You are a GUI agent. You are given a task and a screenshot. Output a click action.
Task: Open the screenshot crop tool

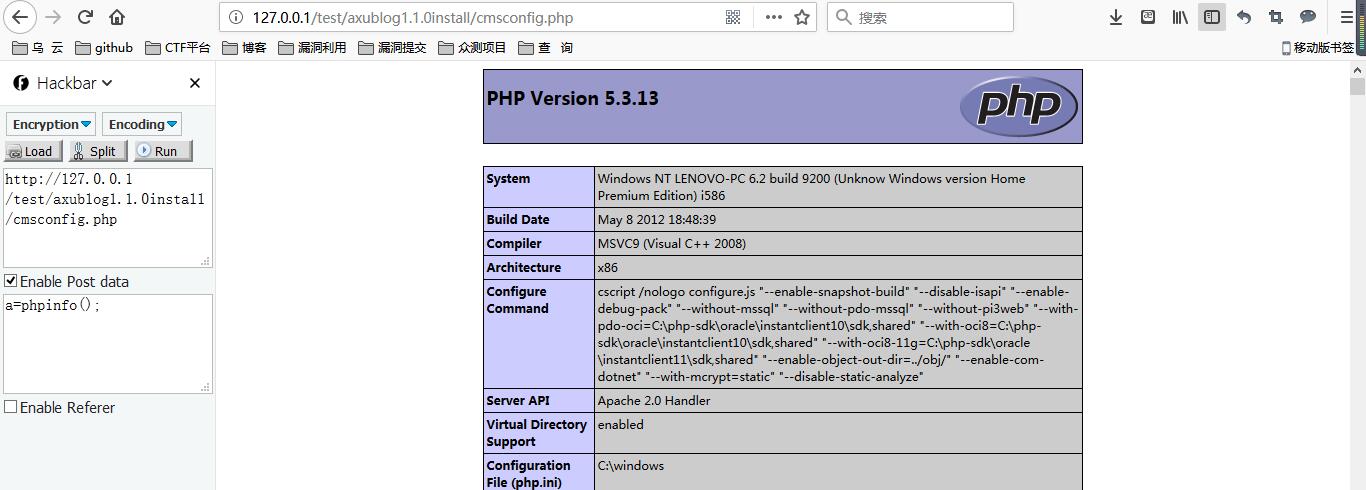pos(1276,17)
